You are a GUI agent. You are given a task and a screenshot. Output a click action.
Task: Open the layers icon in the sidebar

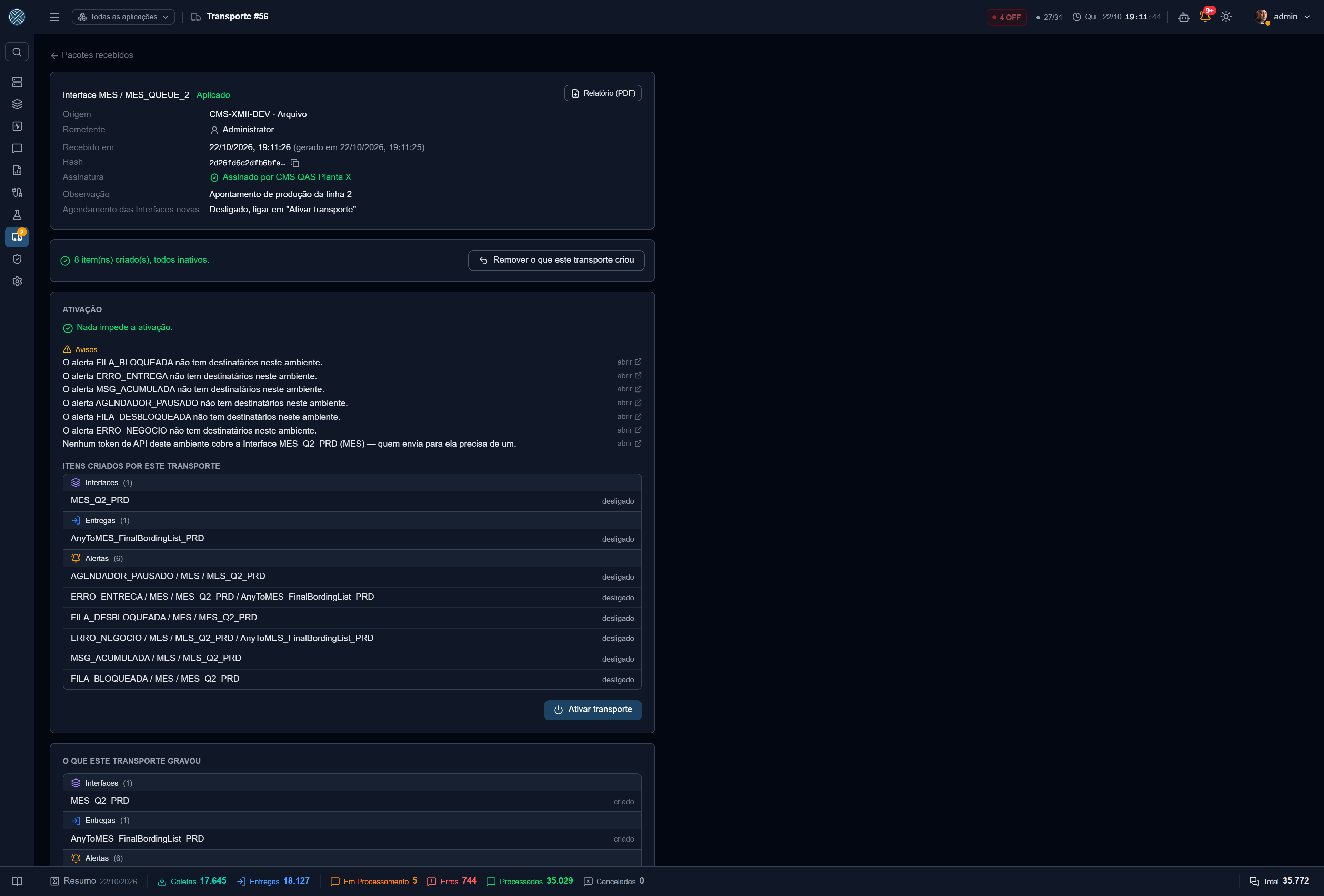(17, 104)
